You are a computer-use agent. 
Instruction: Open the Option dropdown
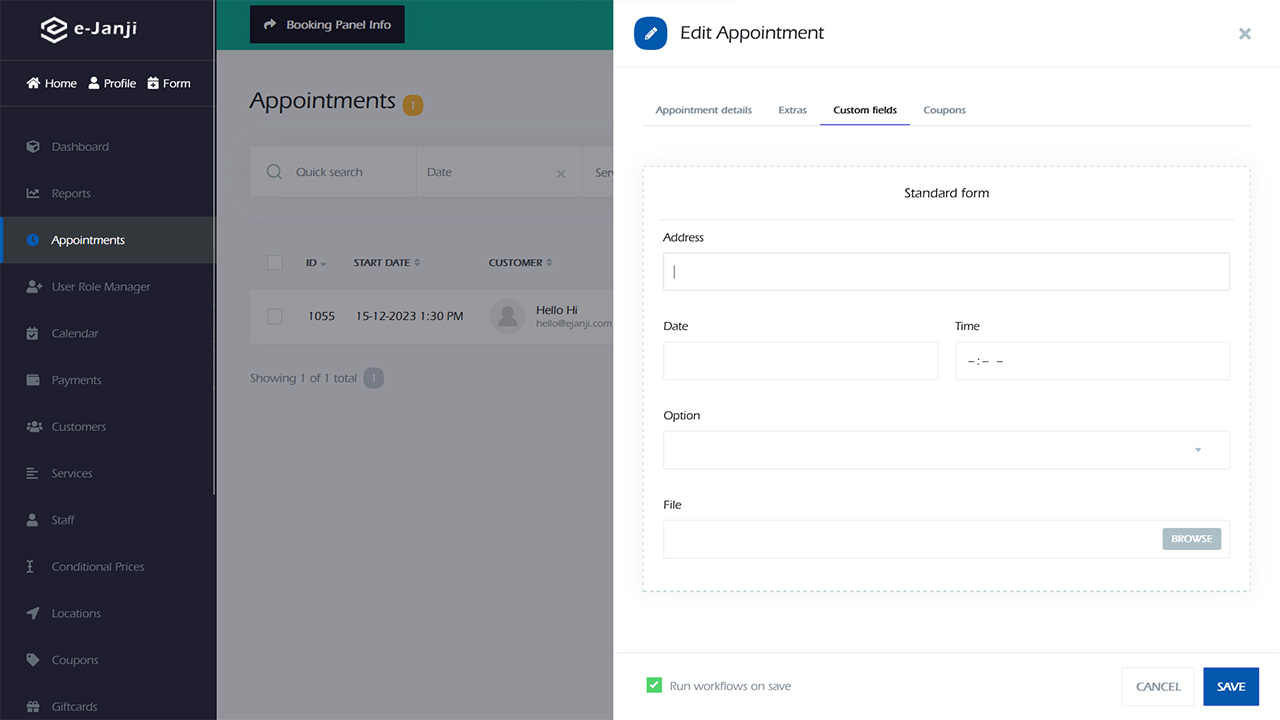coord(946,450)
